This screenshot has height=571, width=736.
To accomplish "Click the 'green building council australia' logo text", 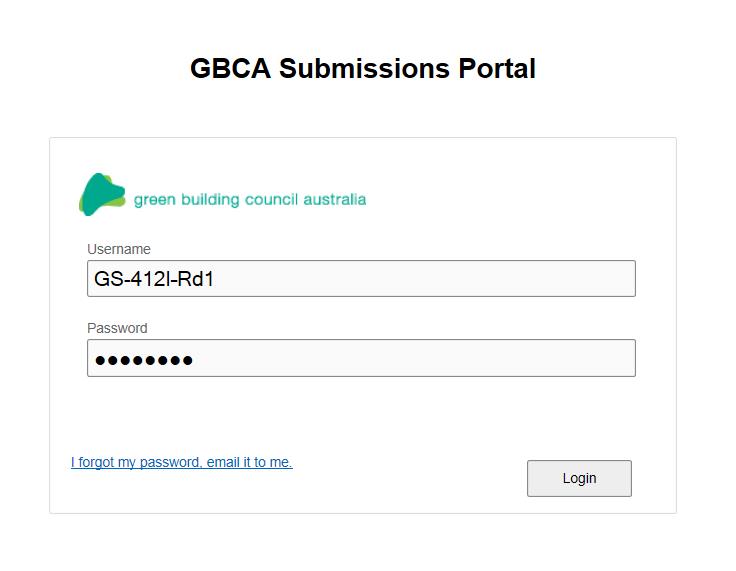I will pos(250,200).
